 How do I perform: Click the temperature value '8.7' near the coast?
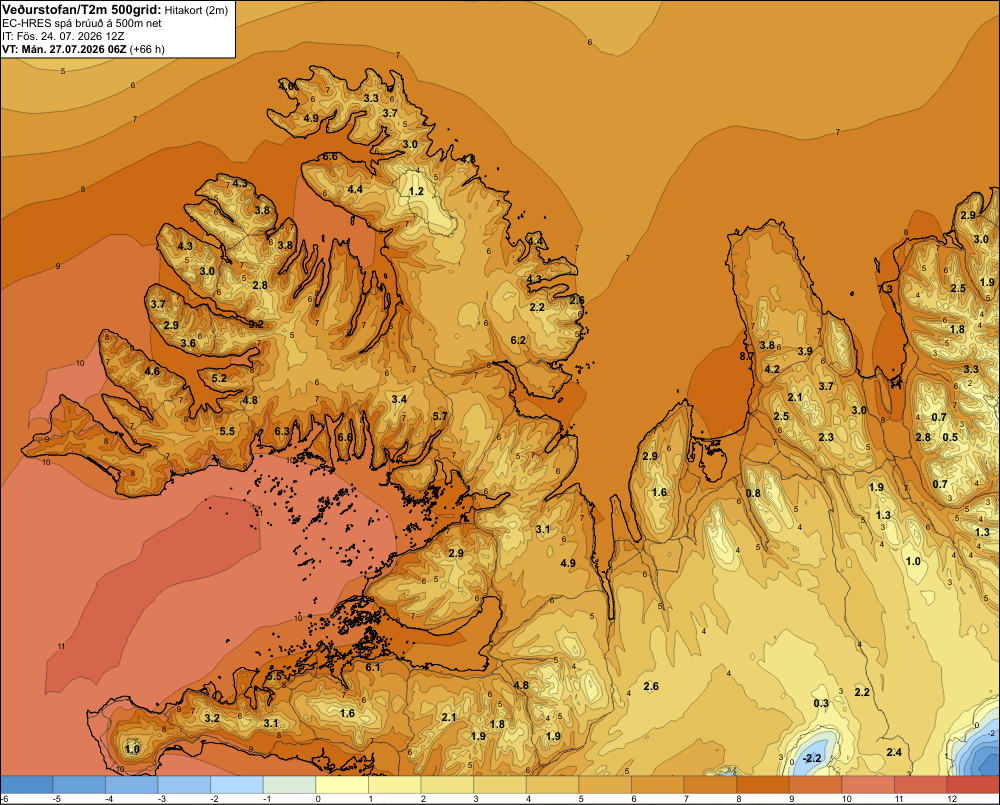tap(746, 356)
